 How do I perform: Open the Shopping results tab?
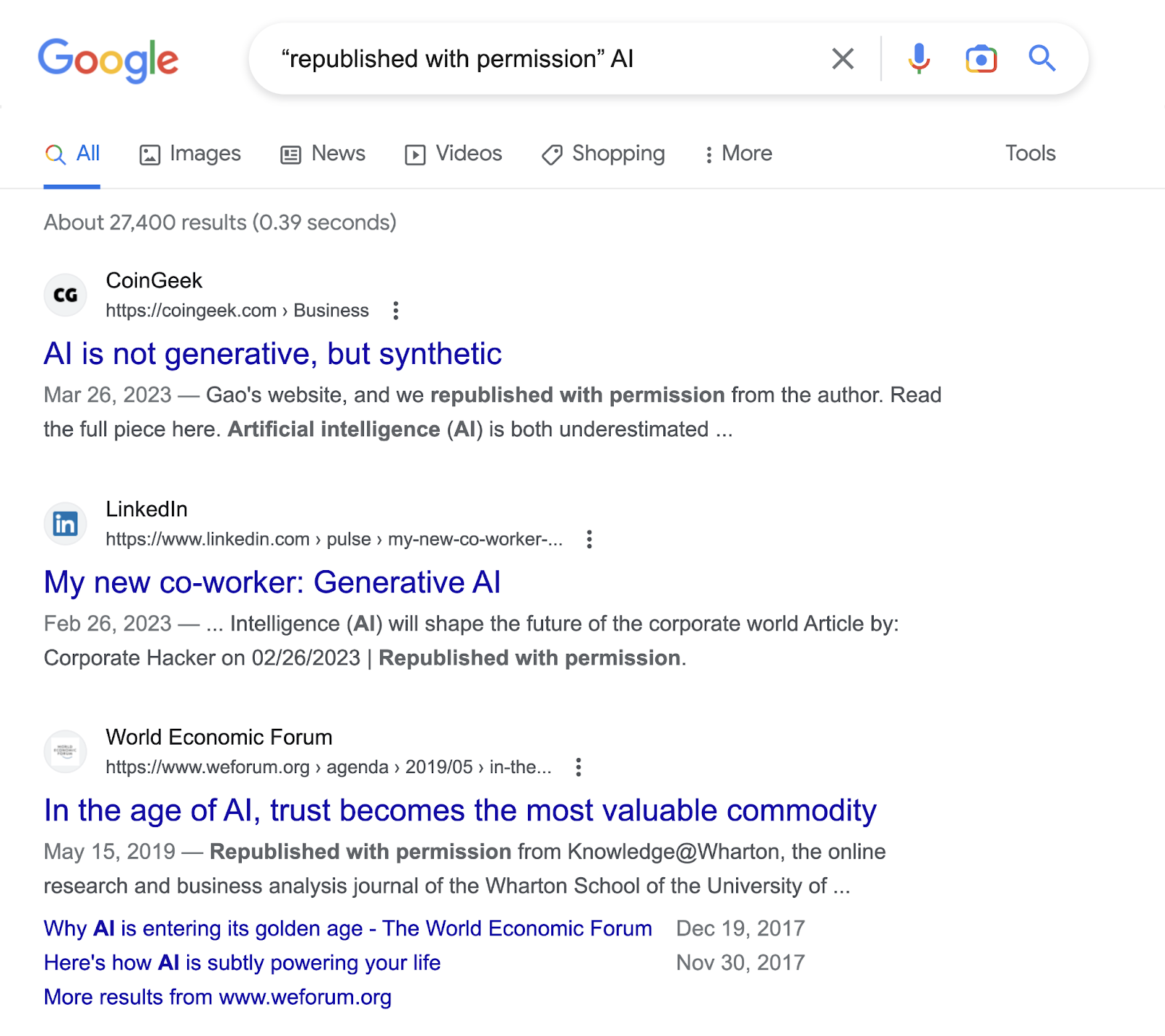(604, 154)
